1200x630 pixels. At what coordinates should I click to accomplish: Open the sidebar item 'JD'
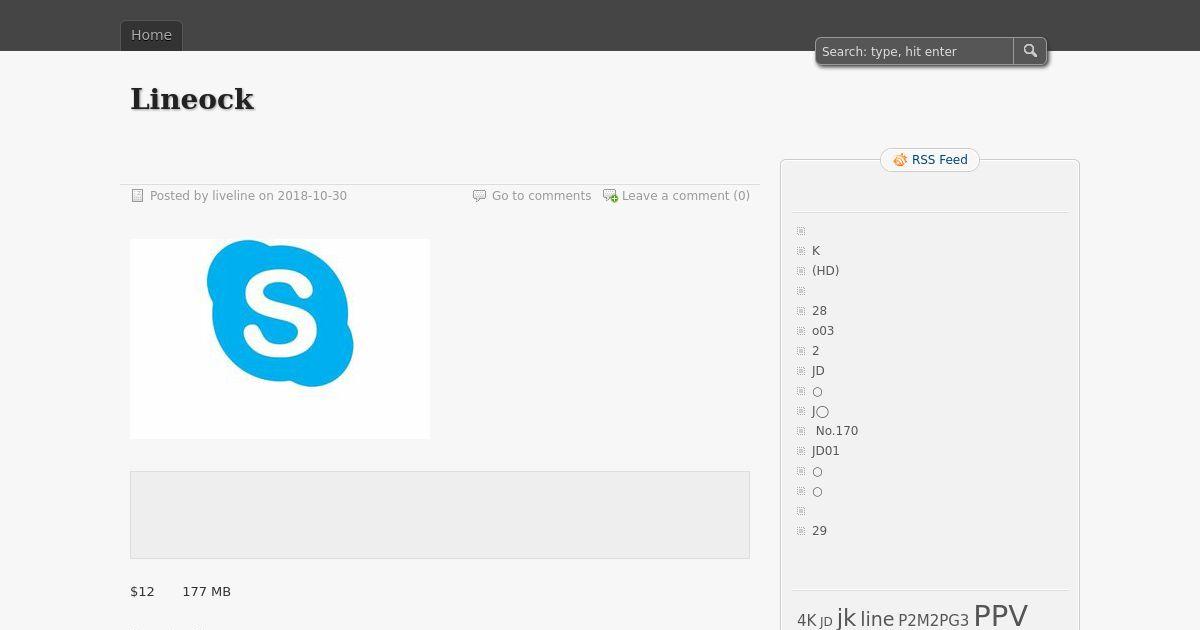point(818,371)
